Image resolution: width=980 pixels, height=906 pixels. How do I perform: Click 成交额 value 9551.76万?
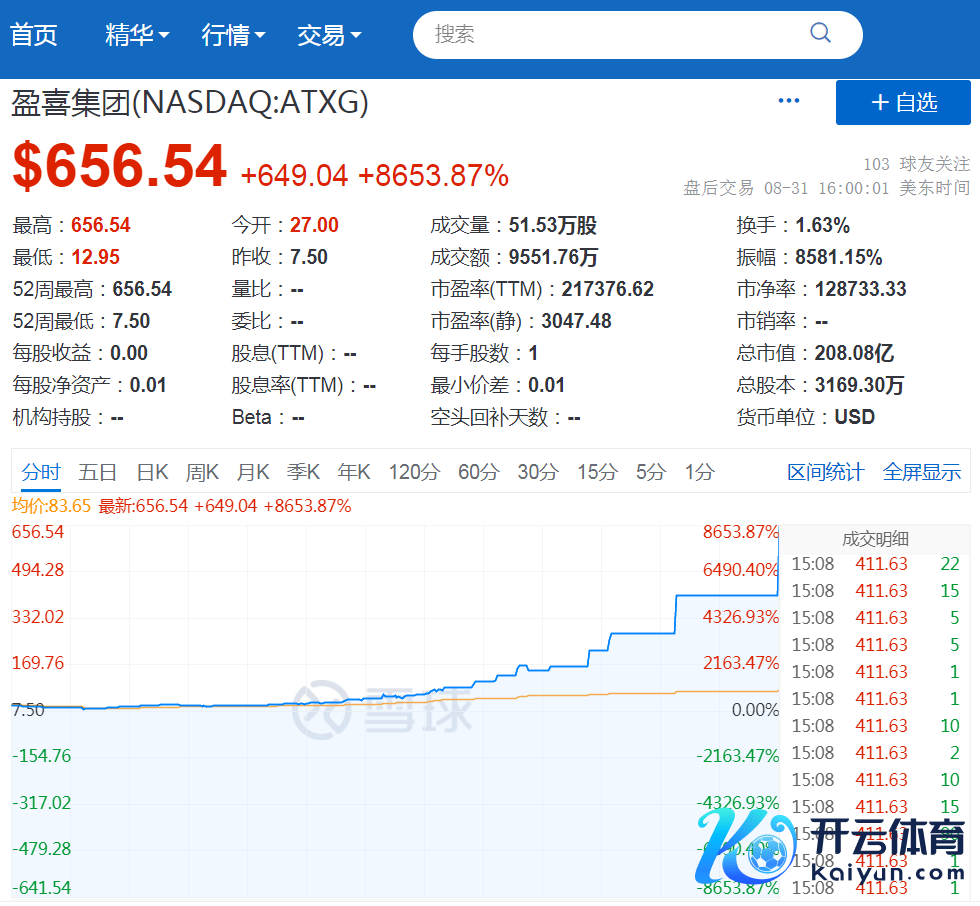(553, 257)
